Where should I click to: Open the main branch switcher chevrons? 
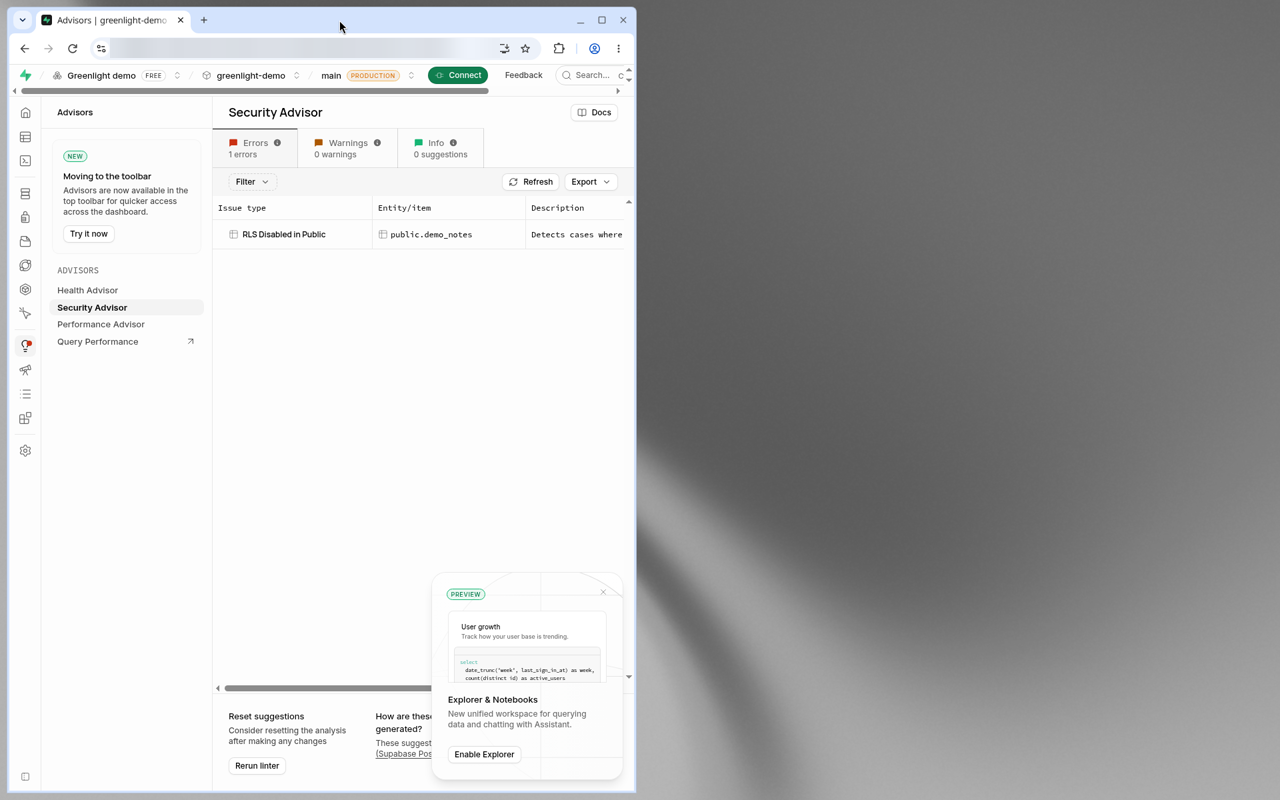411,75
